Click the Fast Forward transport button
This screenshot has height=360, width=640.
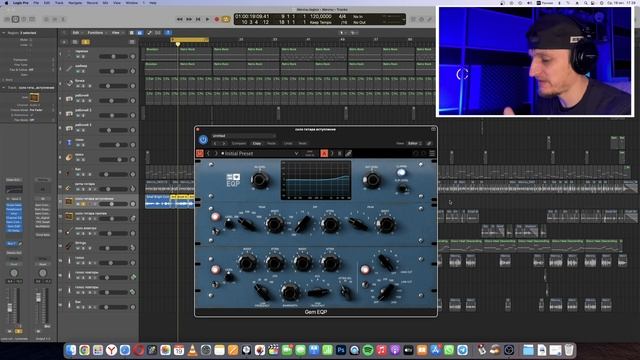189,19
